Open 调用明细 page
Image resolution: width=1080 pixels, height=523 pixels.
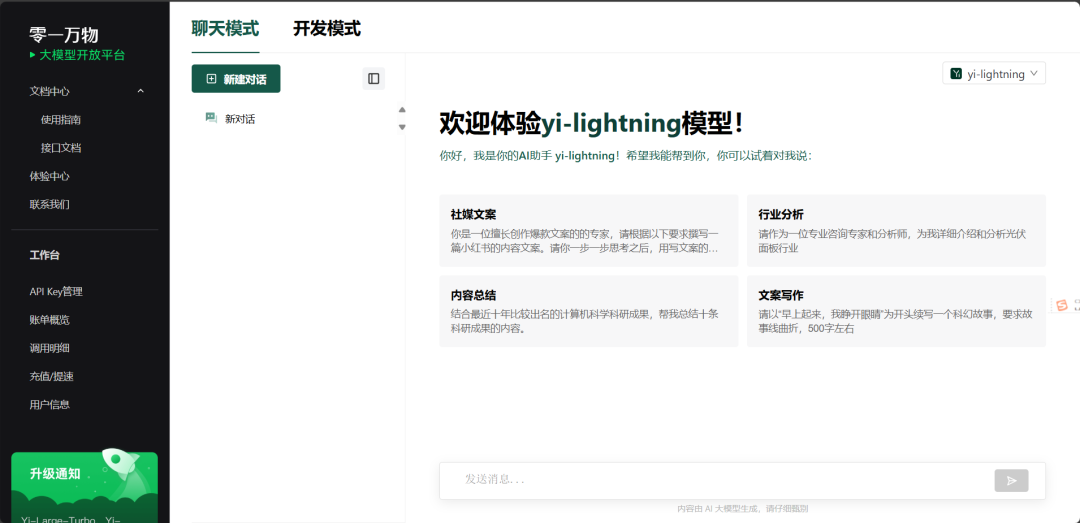(50, 348)
